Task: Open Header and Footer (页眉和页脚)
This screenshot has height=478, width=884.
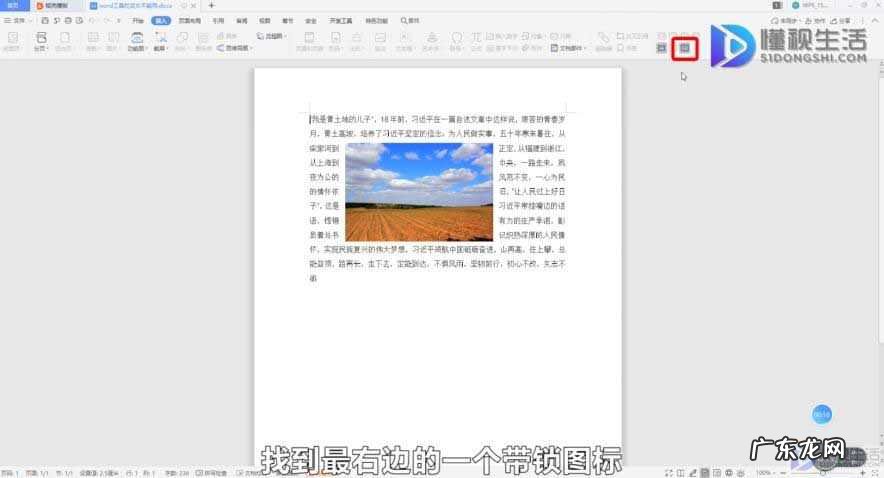Action: coord(310,41)
